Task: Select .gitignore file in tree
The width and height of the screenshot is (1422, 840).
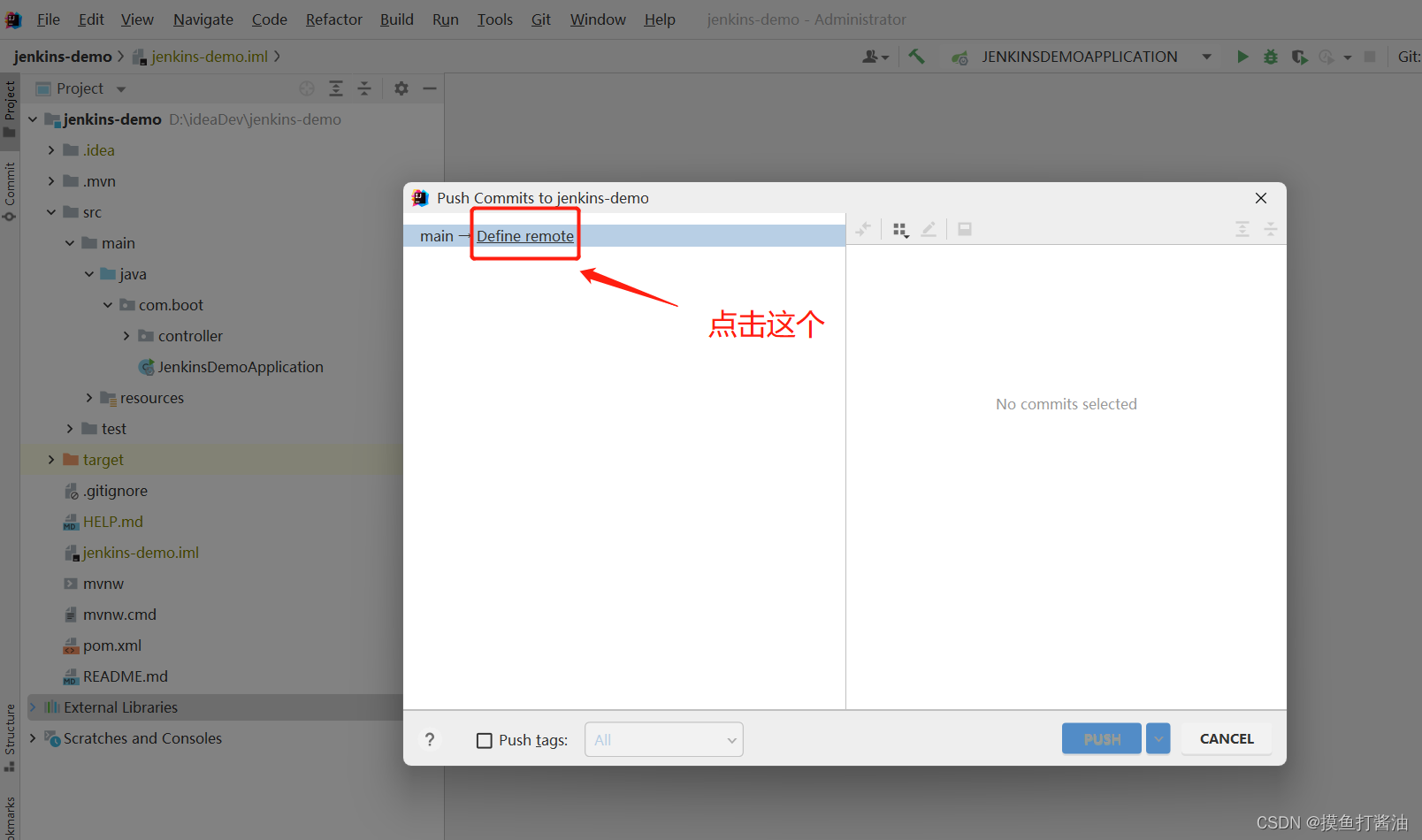Action: click(x=115, y=491)
